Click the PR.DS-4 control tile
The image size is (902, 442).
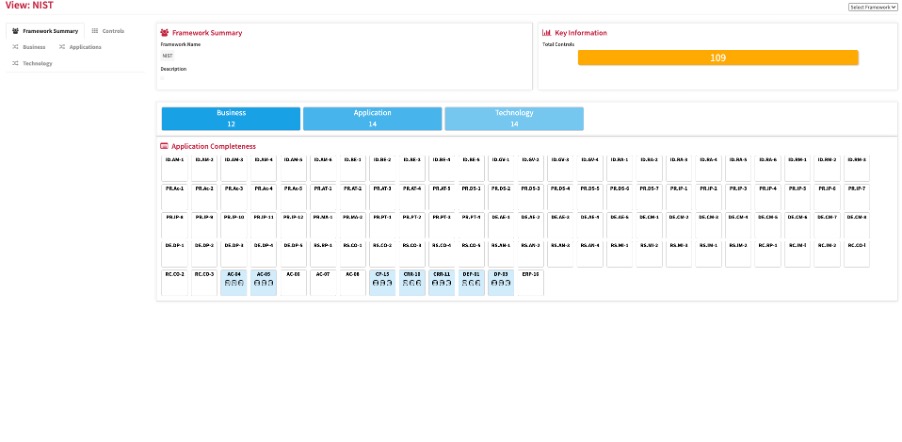coord(560,197)
